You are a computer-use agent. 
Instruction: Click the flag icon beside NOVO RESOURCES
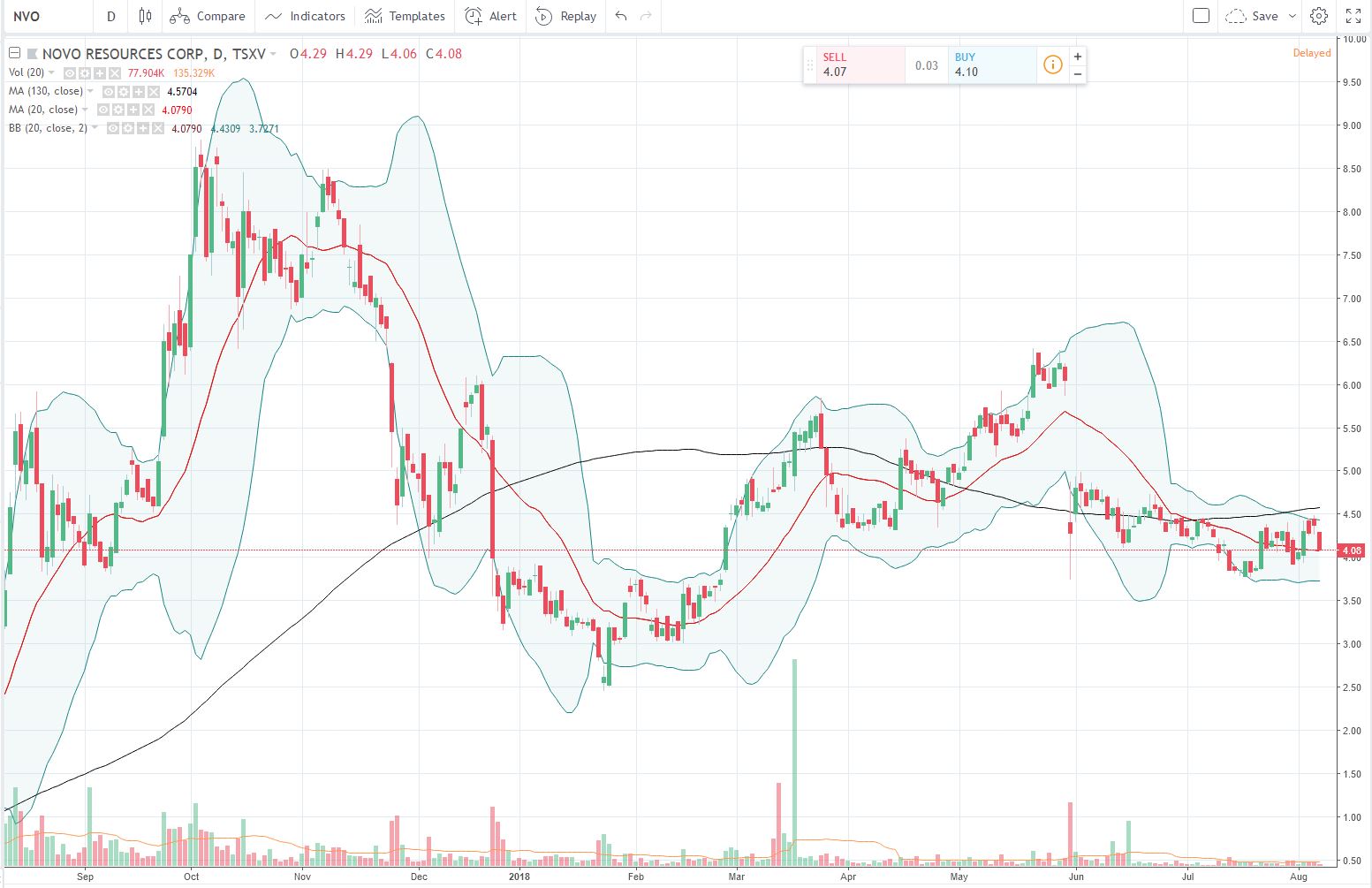(x=34, y=54)
